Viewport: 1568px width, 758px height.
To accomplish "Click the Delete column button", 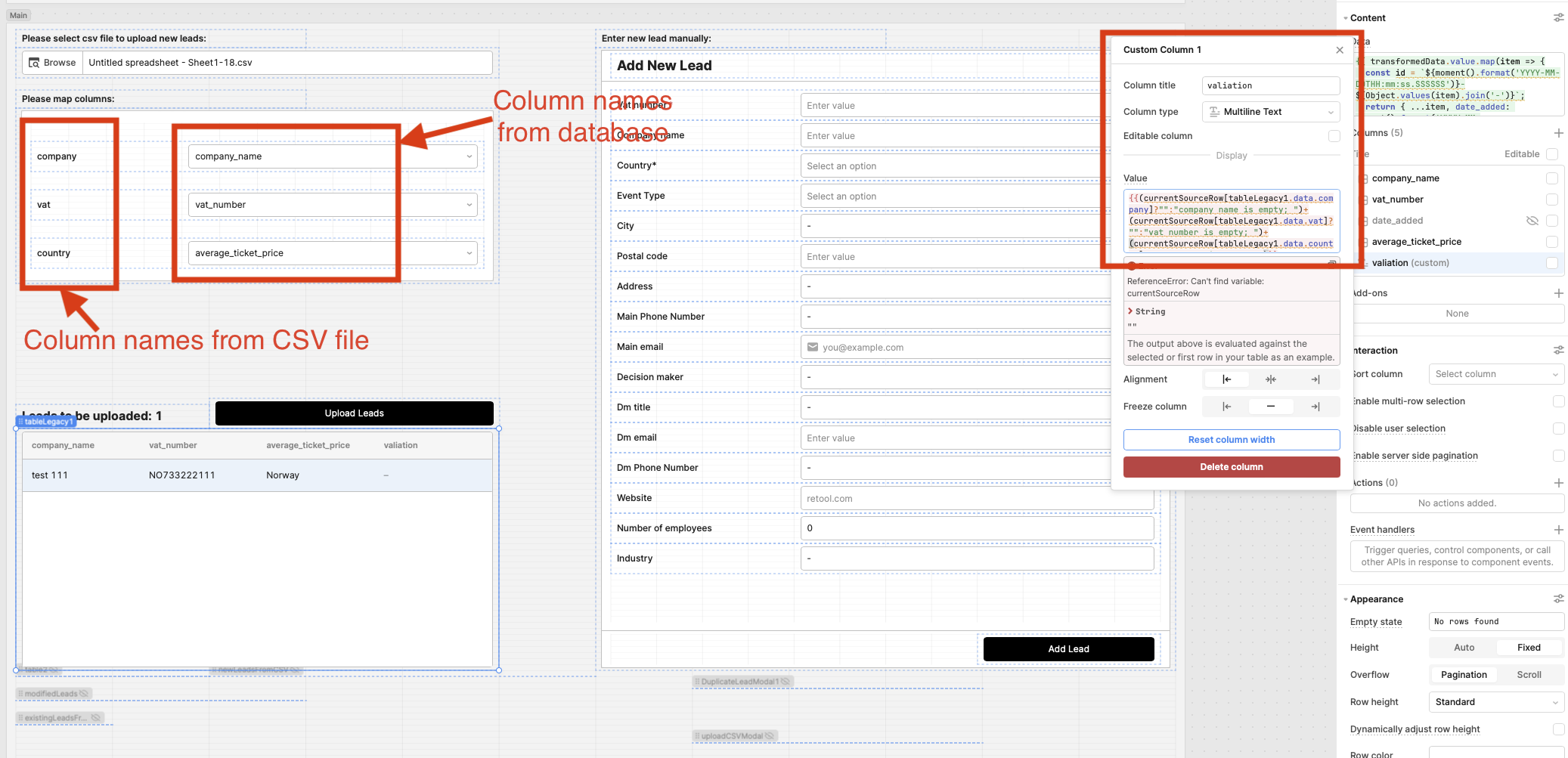I will [x=1231, y=467].
